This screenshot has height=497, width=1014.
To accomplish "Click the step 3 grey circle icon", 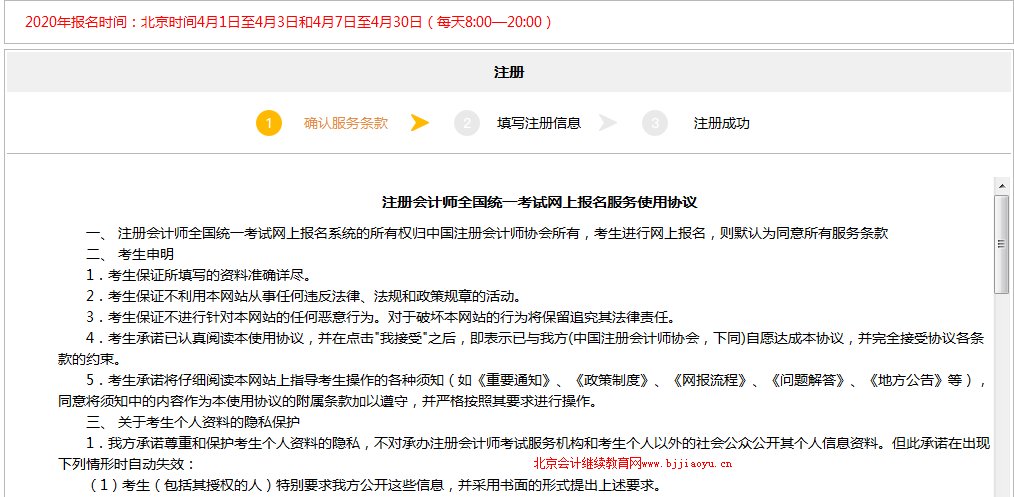I will coord(654,123).
